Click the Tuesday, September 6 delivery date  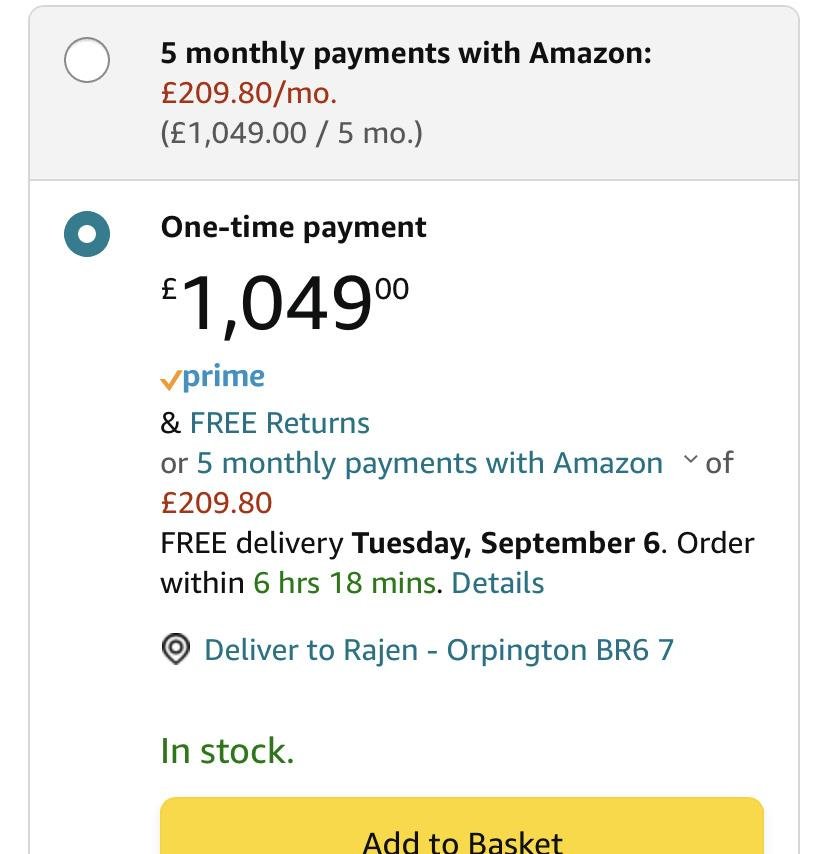pyautogui.click(x=506, y=543)
